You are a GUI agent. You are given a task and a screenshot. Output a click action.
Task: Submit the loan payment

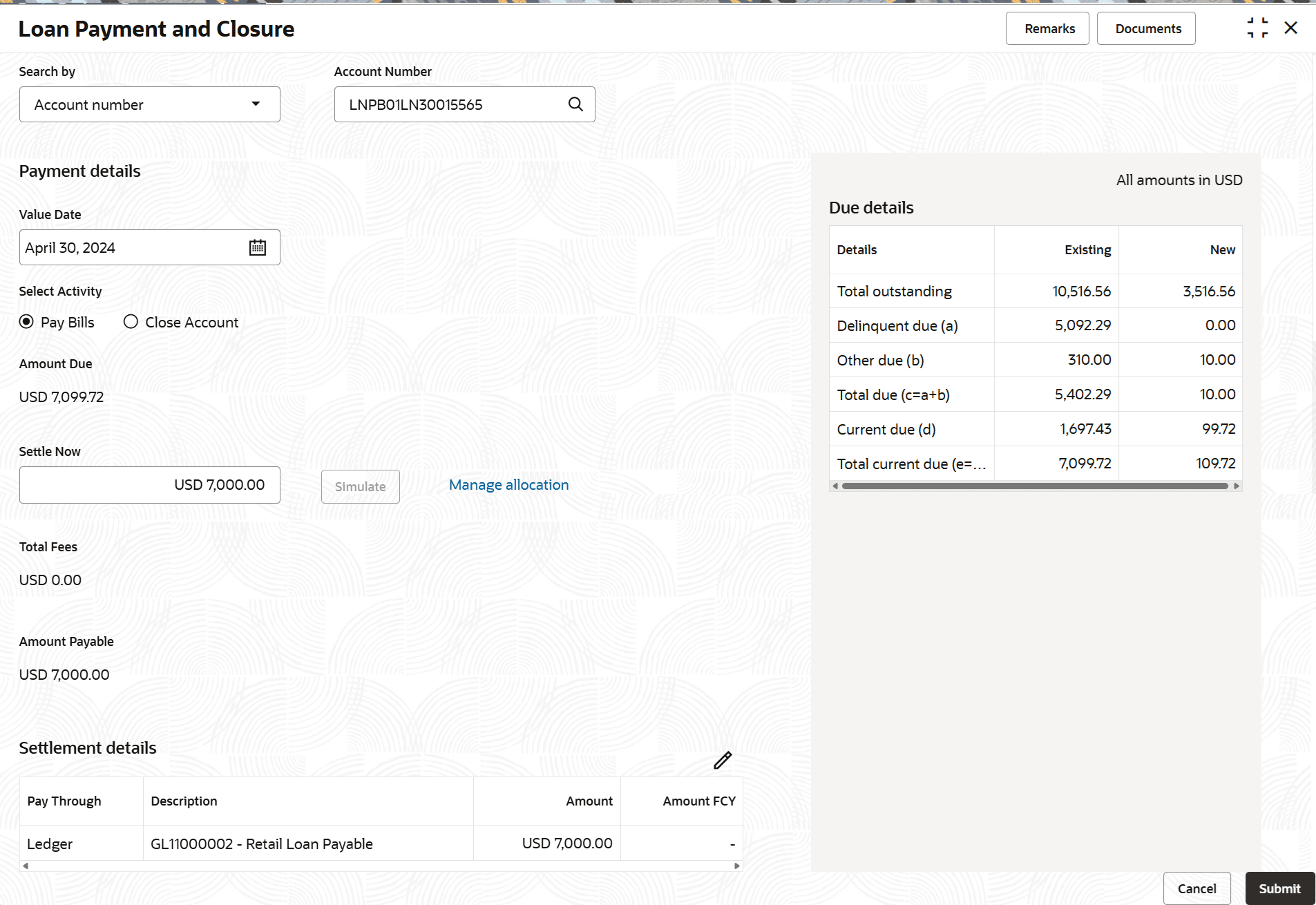(1279, 888)
